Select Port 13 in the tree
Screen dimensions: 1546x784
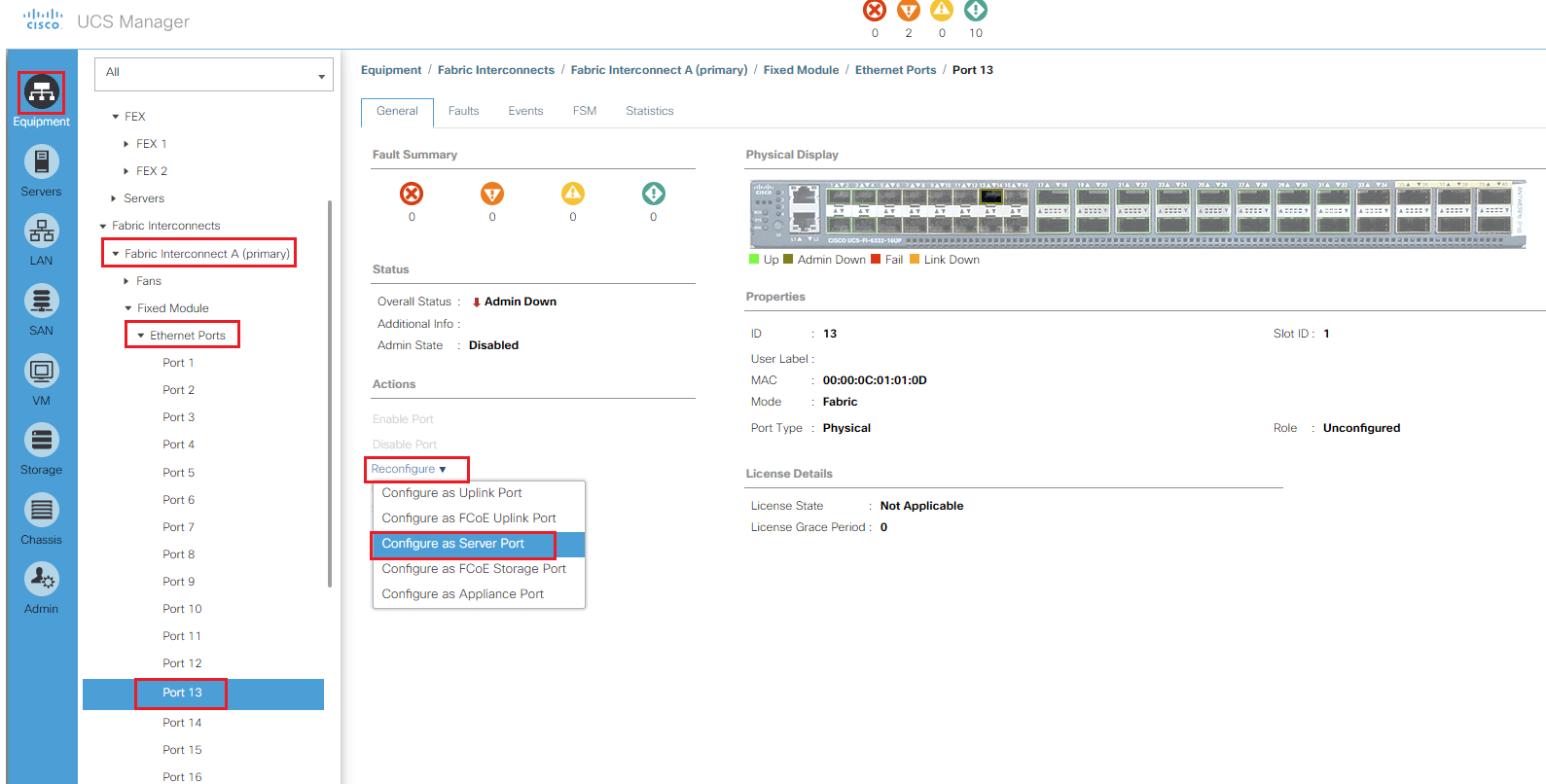[x=203, y=694]
